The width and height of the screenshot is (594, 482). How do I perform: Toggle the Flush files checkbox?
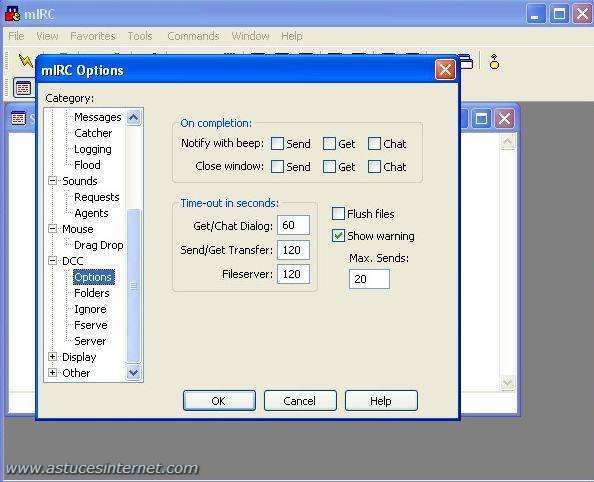pos(338,214)
